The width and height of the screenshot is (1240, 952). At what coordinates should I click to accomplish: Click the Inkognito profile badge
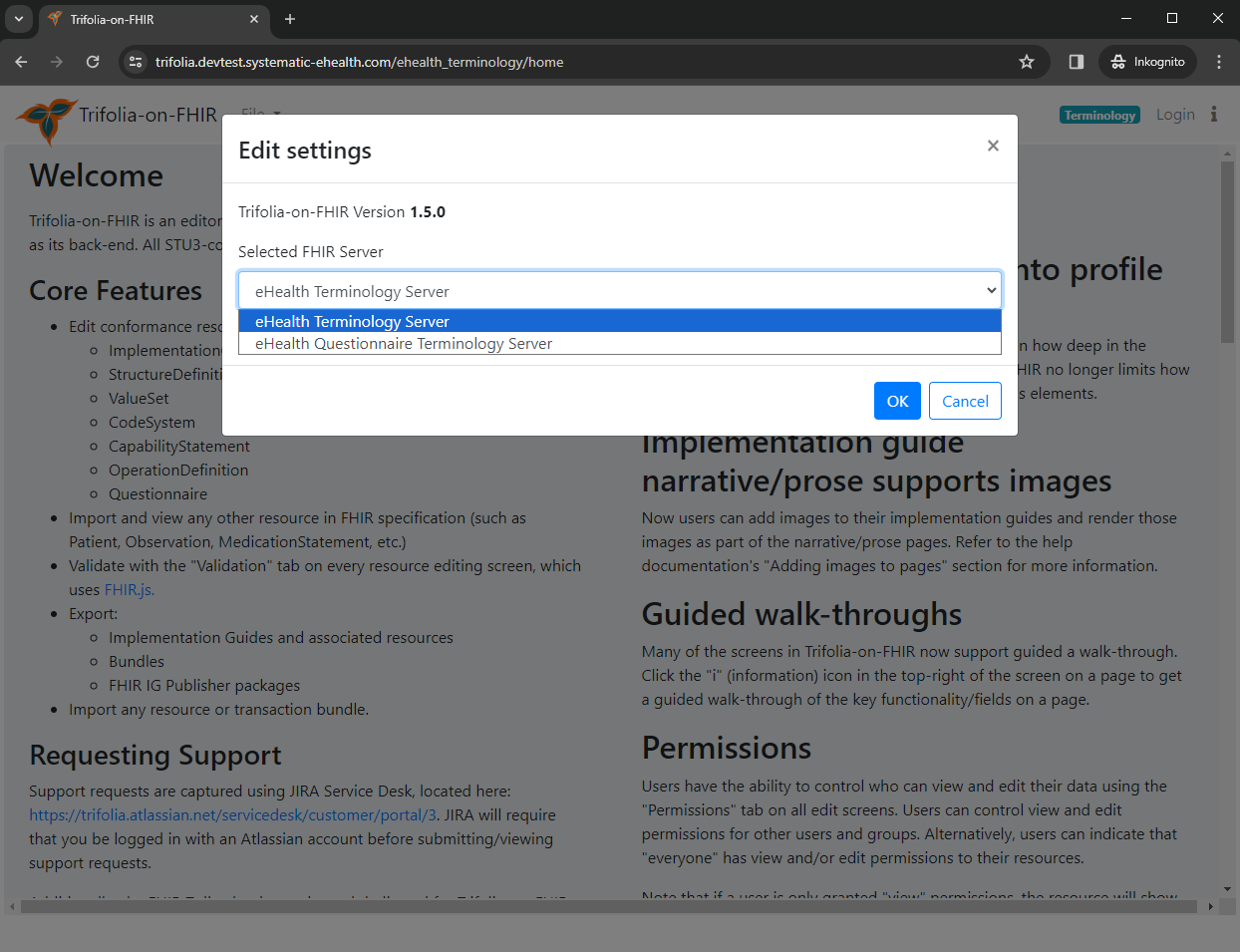click(x=1147, y=61)
